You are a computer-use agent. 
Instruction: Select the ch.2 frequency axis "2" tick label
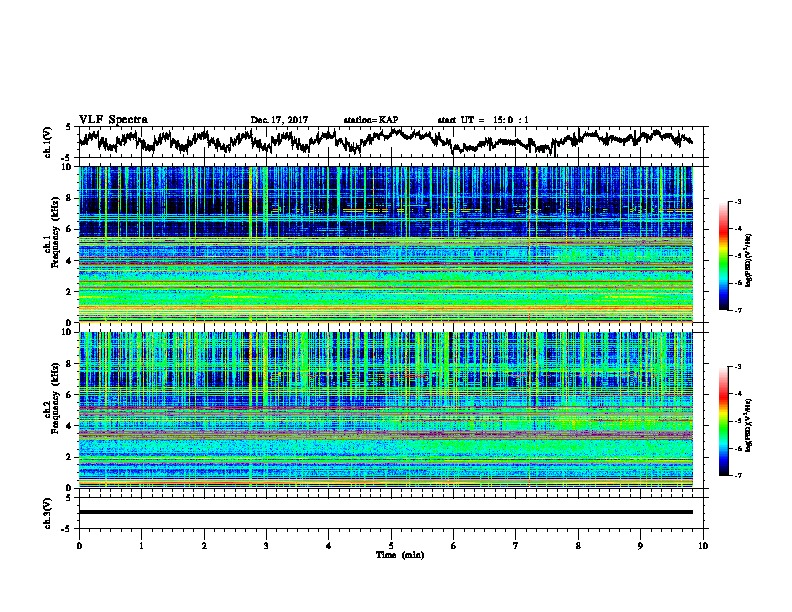(70, 457)
